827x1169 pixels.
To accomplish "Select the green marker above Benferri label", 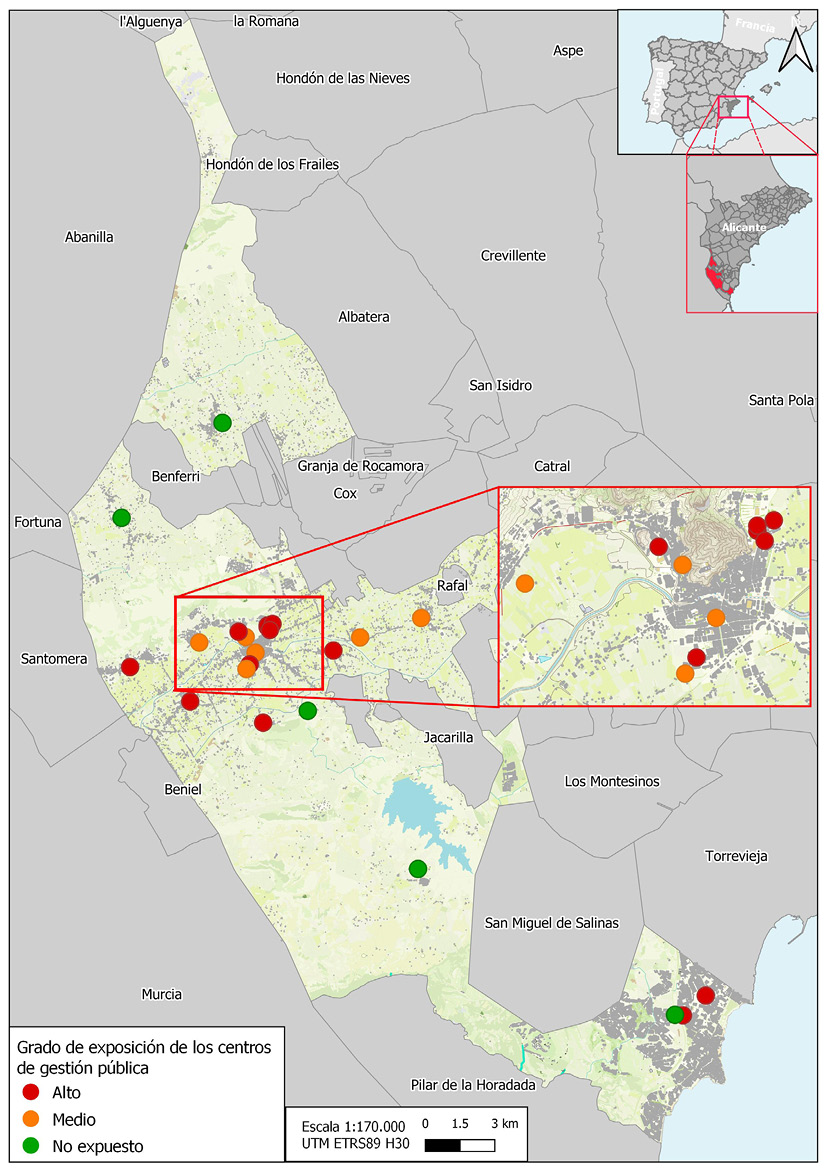I will point(222,422).
